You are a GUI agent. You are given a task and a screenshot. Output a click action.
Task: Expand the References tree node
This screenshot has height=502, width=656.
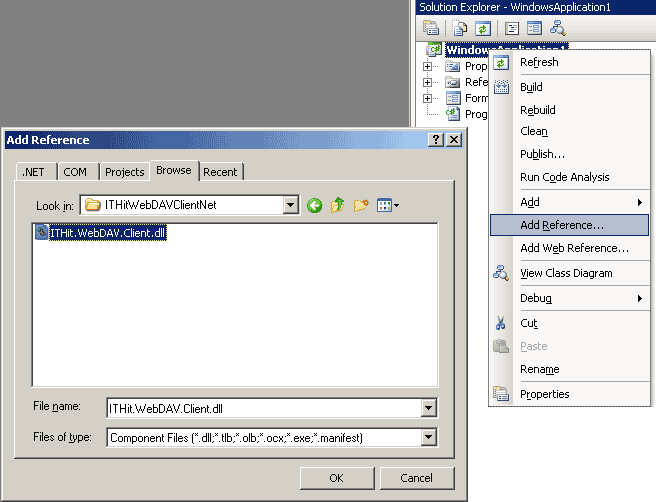tap(427, 82)
